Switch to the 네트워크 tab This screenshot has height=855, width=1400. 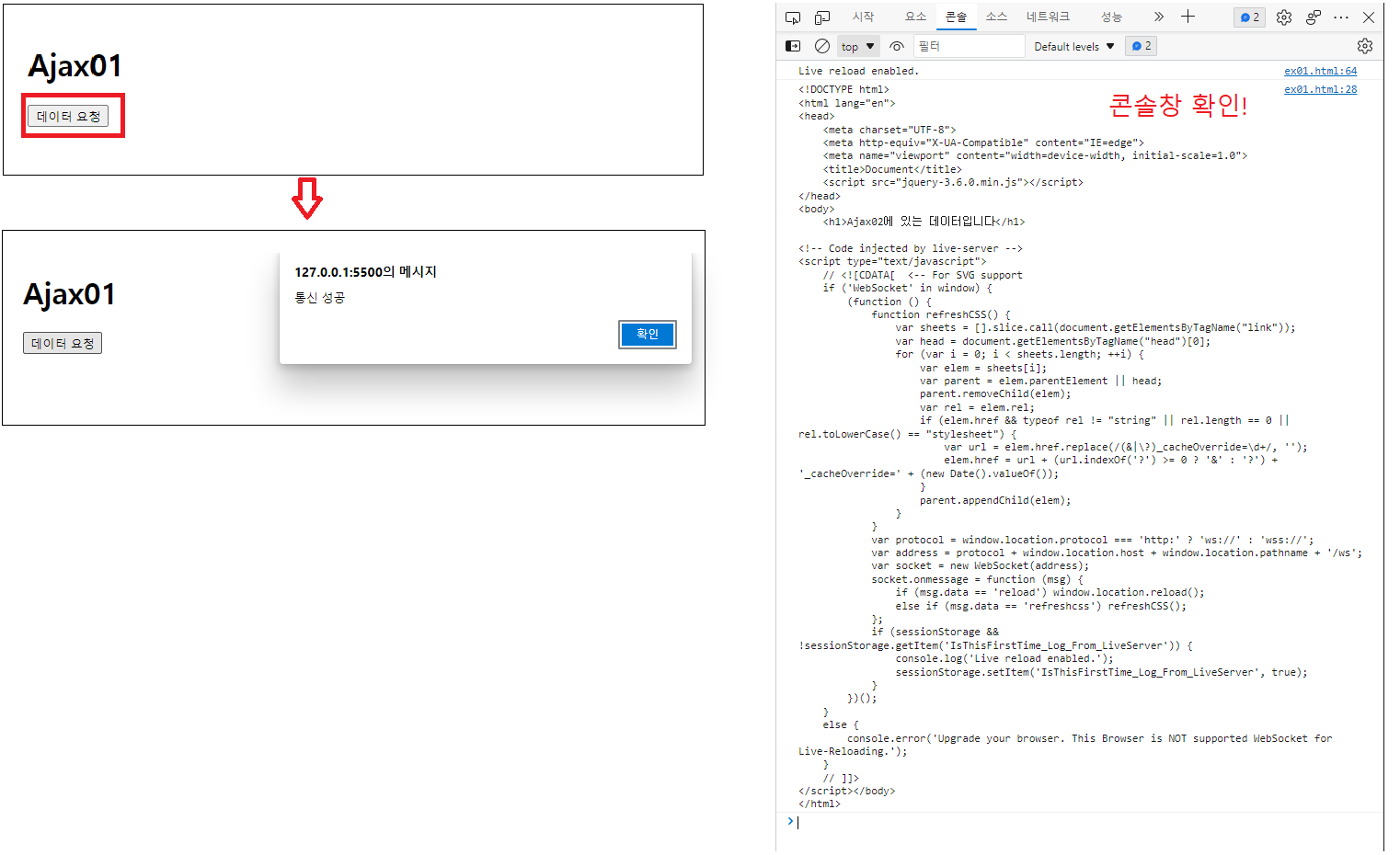1049,17
